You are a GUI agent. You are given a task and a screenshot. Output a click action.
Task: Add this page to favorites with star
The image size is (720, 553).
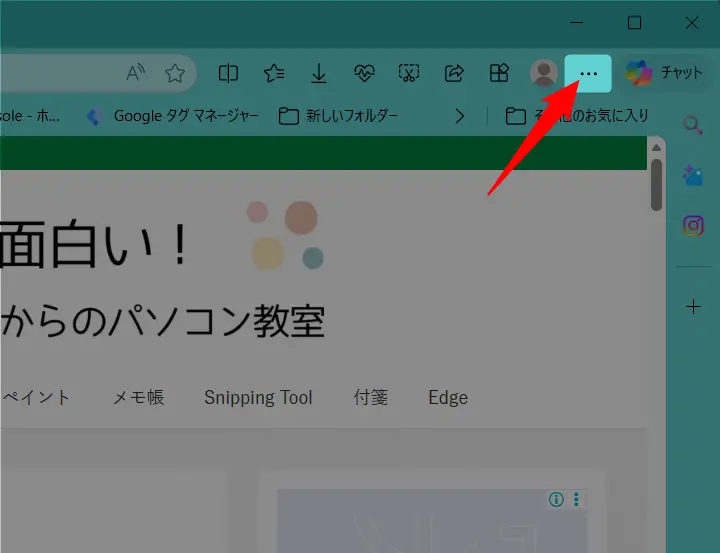point(175,73)
